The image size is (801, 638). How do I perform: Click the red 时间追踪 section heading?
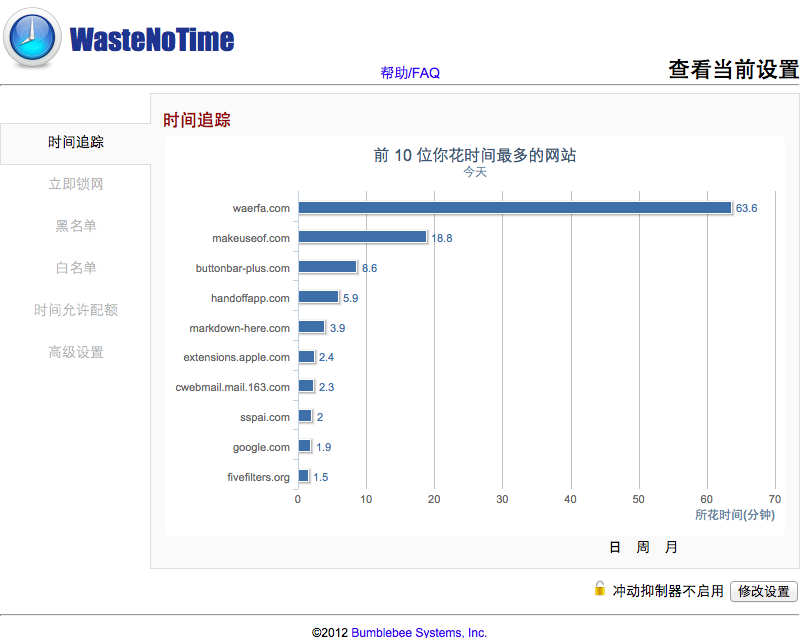point(197,121)
